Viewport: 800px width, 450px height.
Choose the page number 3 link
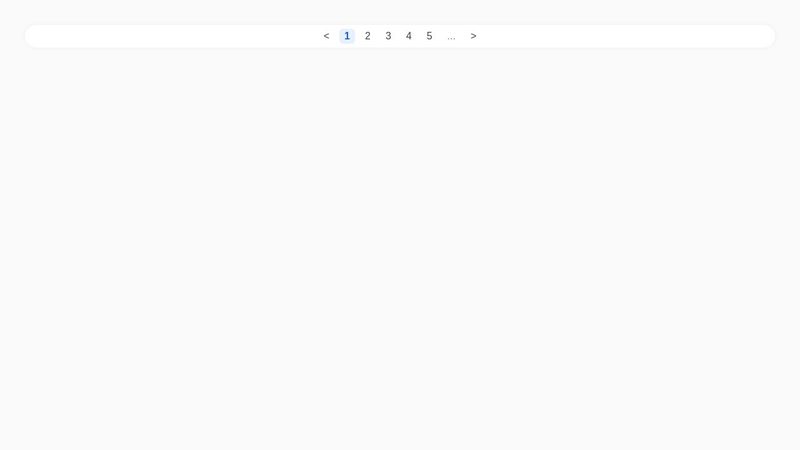[x=388, y=36]
